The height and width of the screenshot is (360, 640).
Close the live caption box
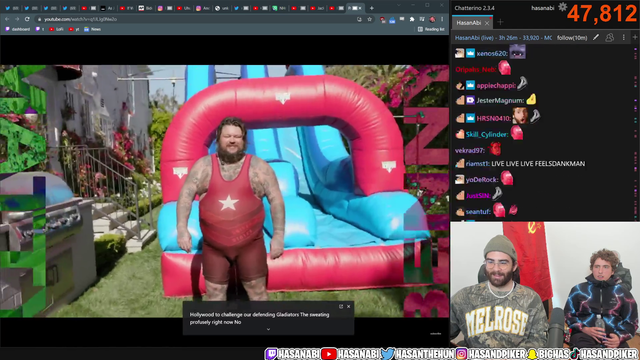coord(349,307)
